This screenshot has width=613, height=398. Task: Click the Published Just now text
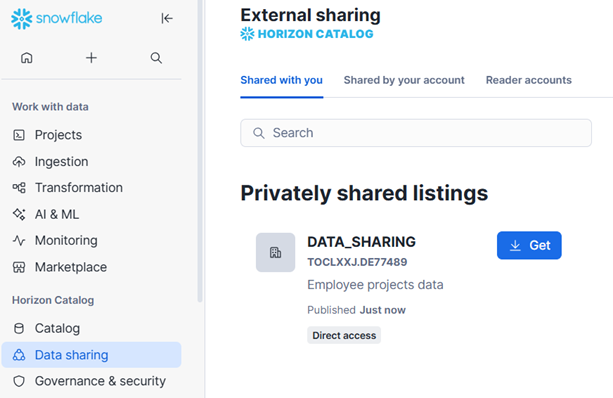[356, 310]
